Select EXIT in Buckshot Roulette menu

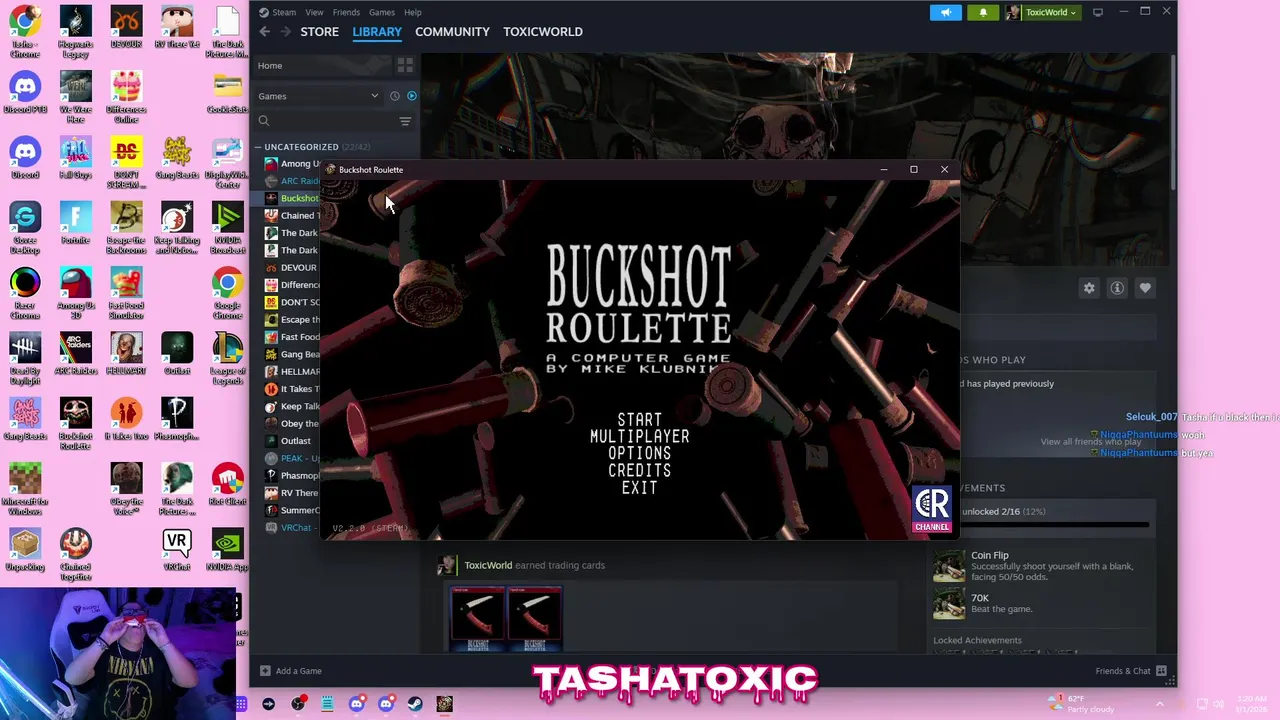(x=640, y=488)
